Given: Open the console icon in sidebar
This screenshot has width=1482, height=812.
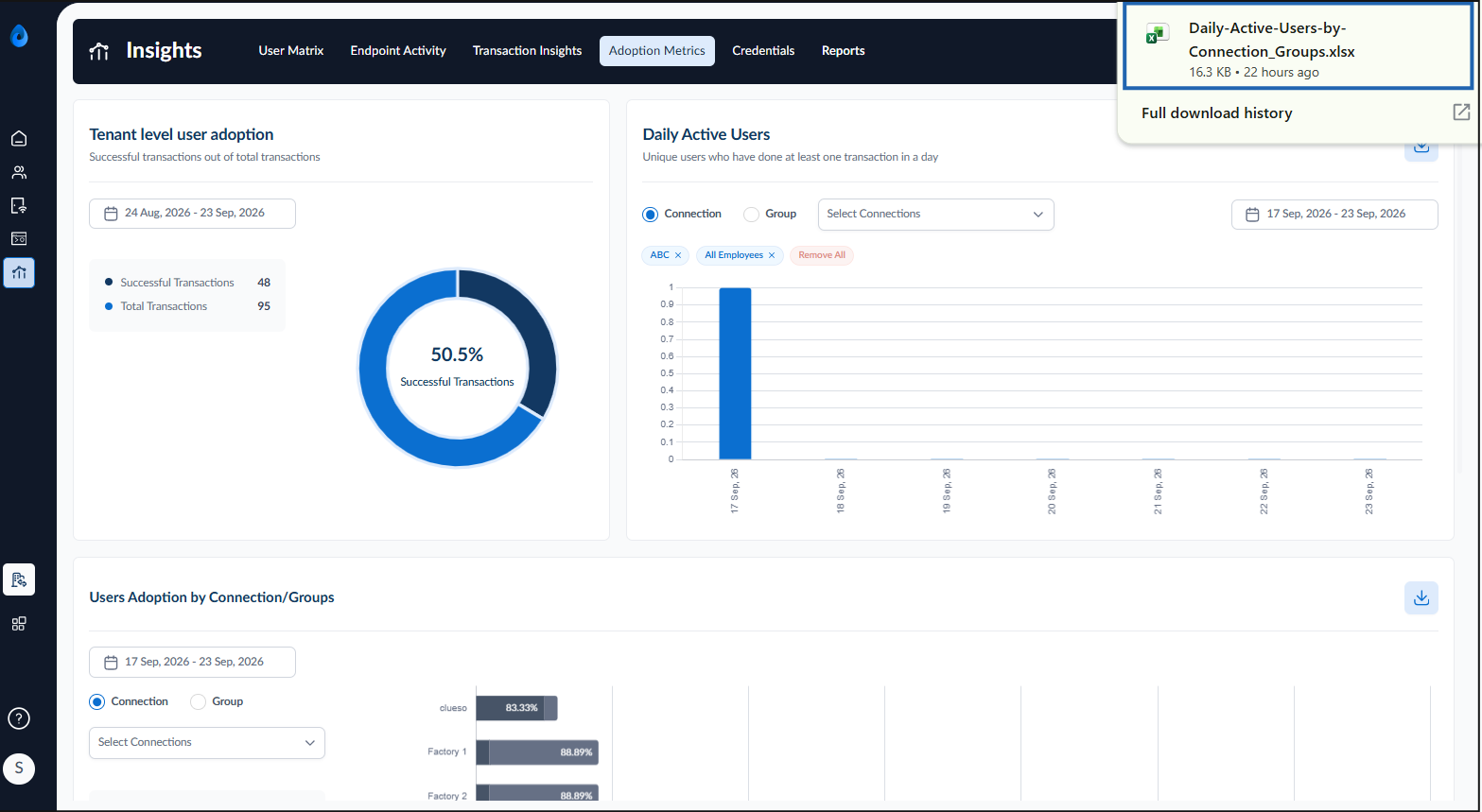Looking at the screenshot, I should point(19,238).
